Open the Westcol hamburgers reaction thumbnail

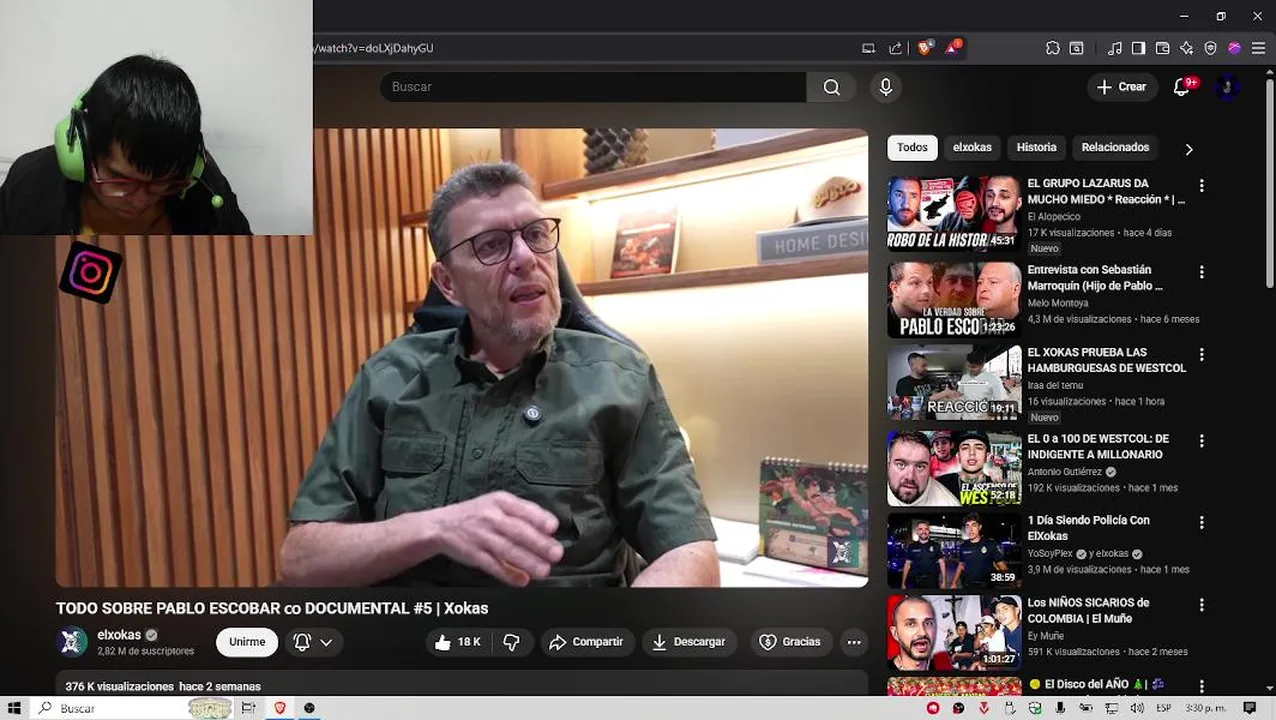coord(954,382)
